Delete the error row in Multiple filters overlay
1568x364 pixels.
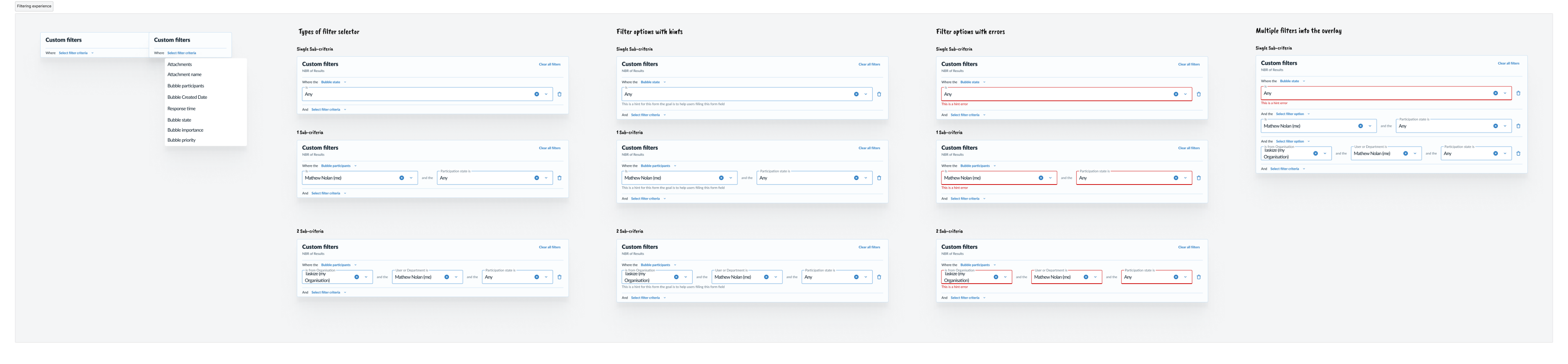pyautogui.click(x=1518, y=93)
